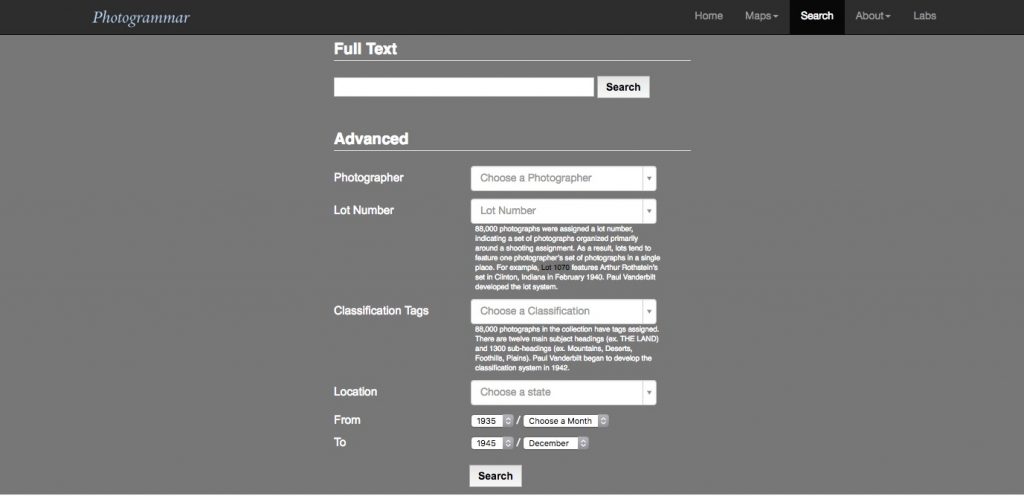This screenshot has height=496, width=1024.
Task: Follow the Lot 1079 example link
Action: (555, 267)
